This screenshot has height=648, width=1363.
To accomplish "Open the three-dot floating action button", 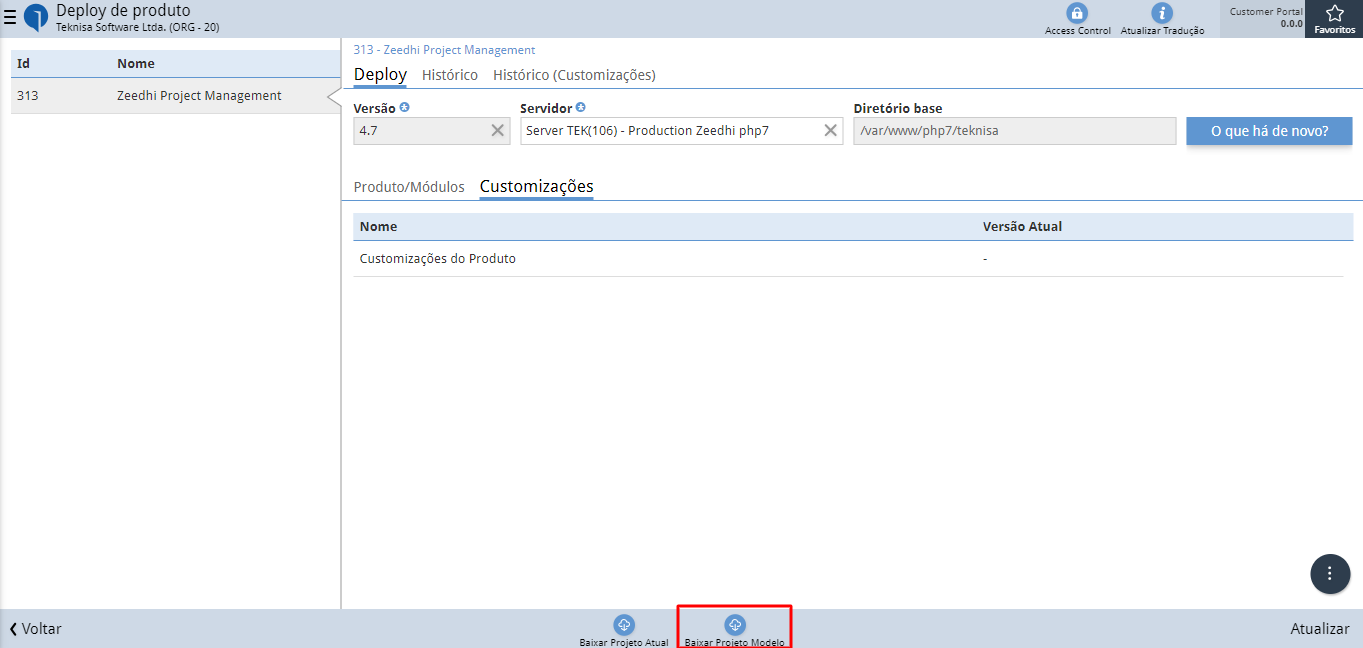I will [1330, 573].
